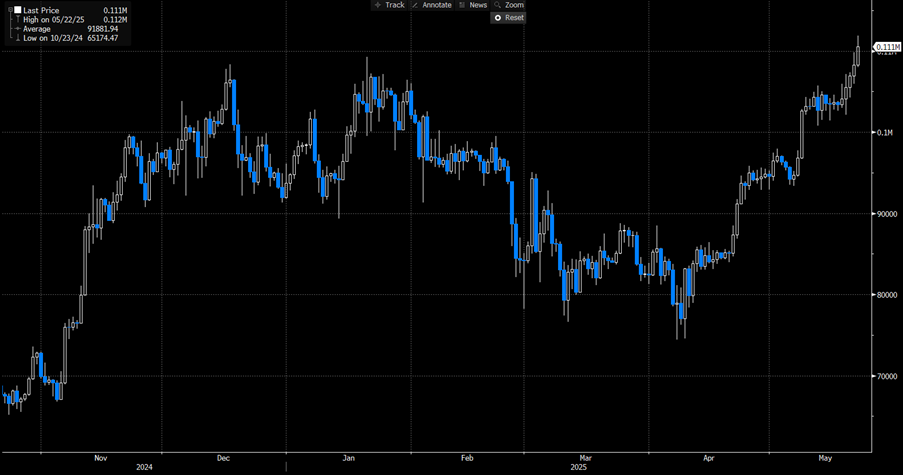Click the High marker icon in legend

click(17, 19)
